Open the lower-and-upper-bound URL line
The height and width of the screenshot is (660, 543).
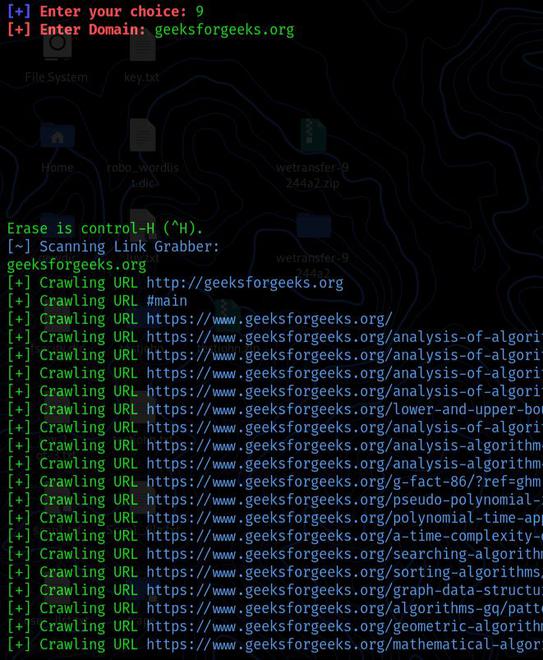pos(345,409)
